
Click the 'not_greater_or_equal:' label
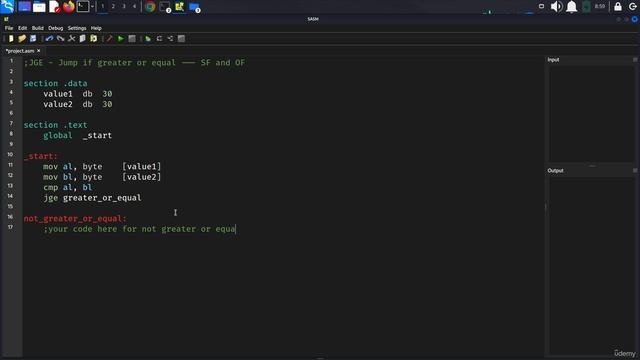coord(75,219)
